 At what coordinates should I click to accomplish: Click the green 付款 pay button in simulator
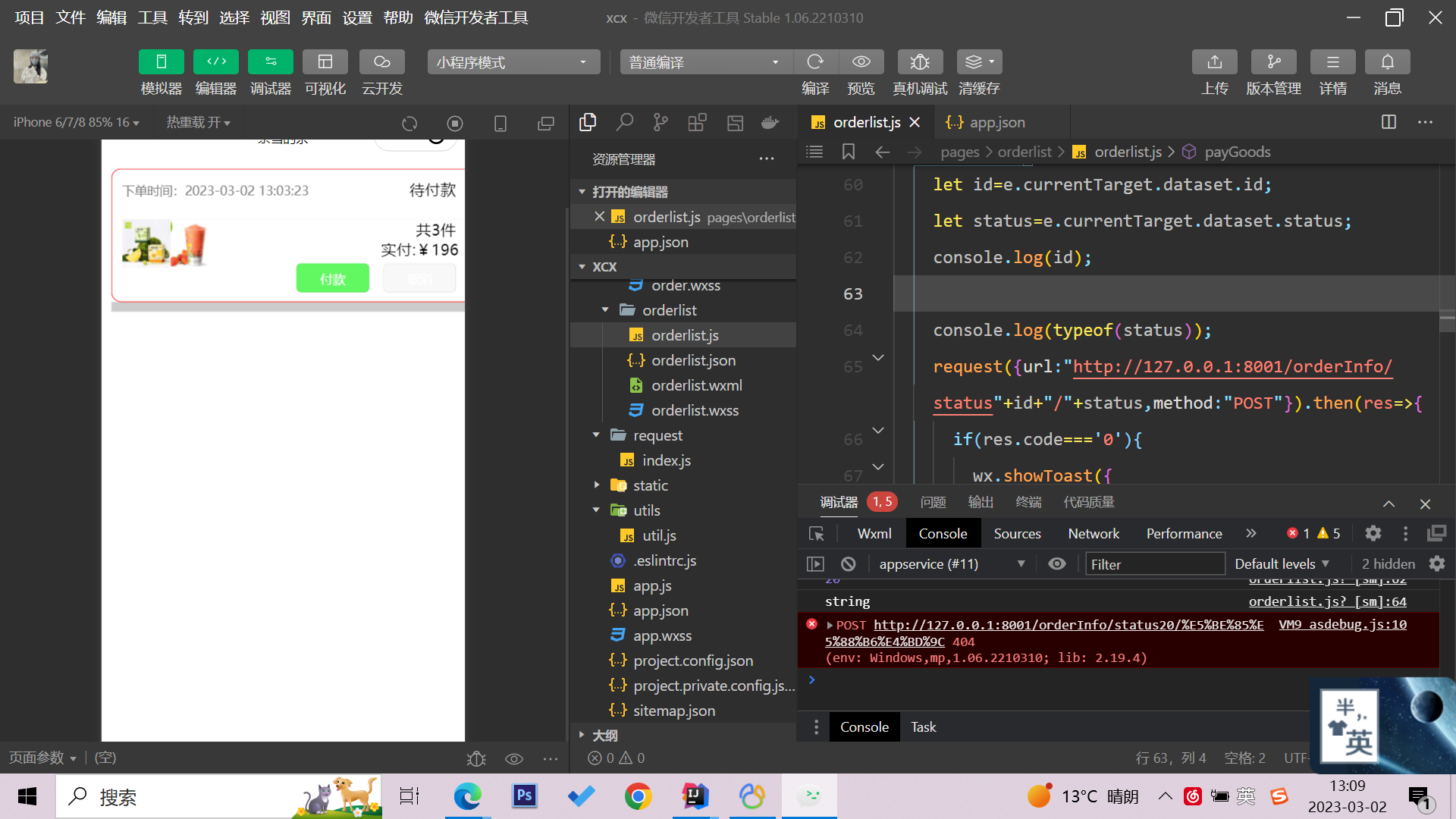pos(332,278)
